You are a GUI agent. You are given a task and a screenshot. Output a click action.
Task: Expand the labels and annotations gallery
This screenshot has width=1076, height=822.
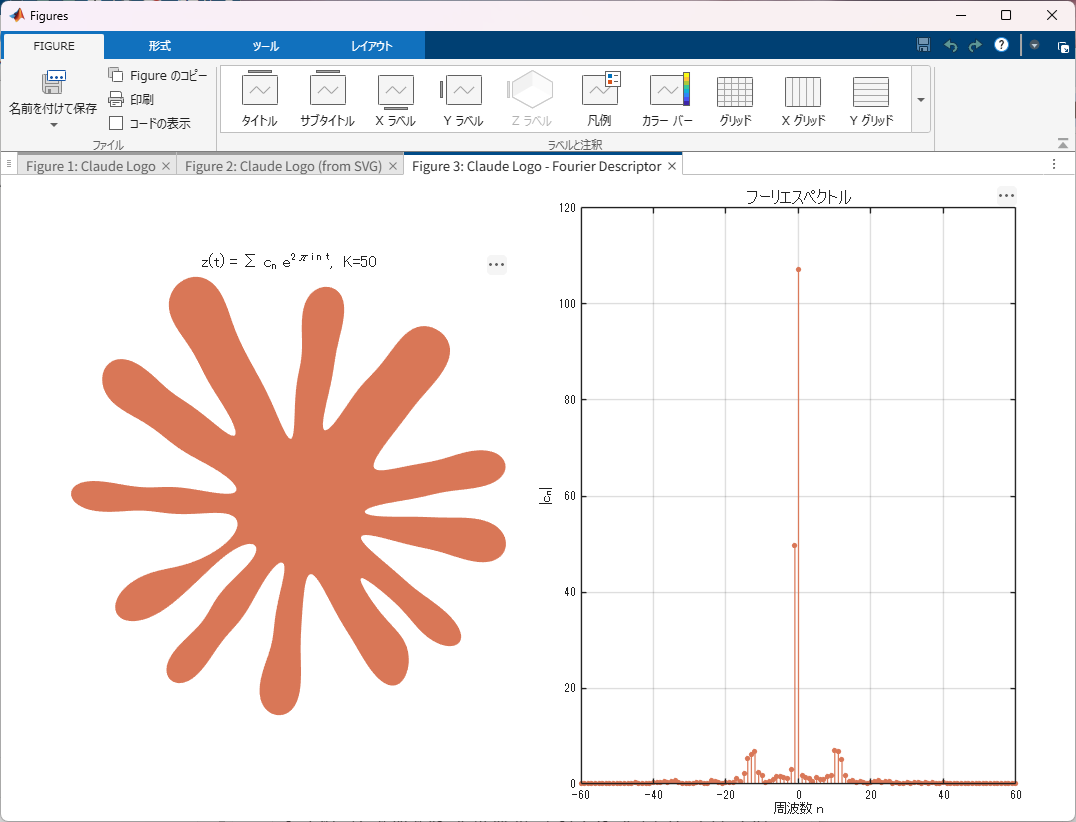pos(921,99)
